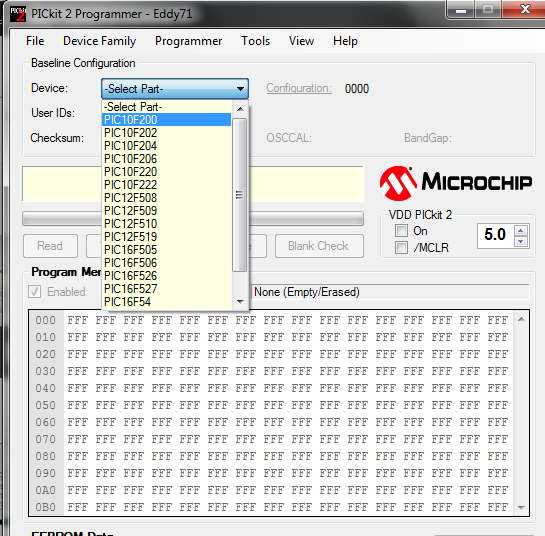Pick PIC16F527 in the dropdown
This screenshot has height=536, width=545.
pos(166,289)
